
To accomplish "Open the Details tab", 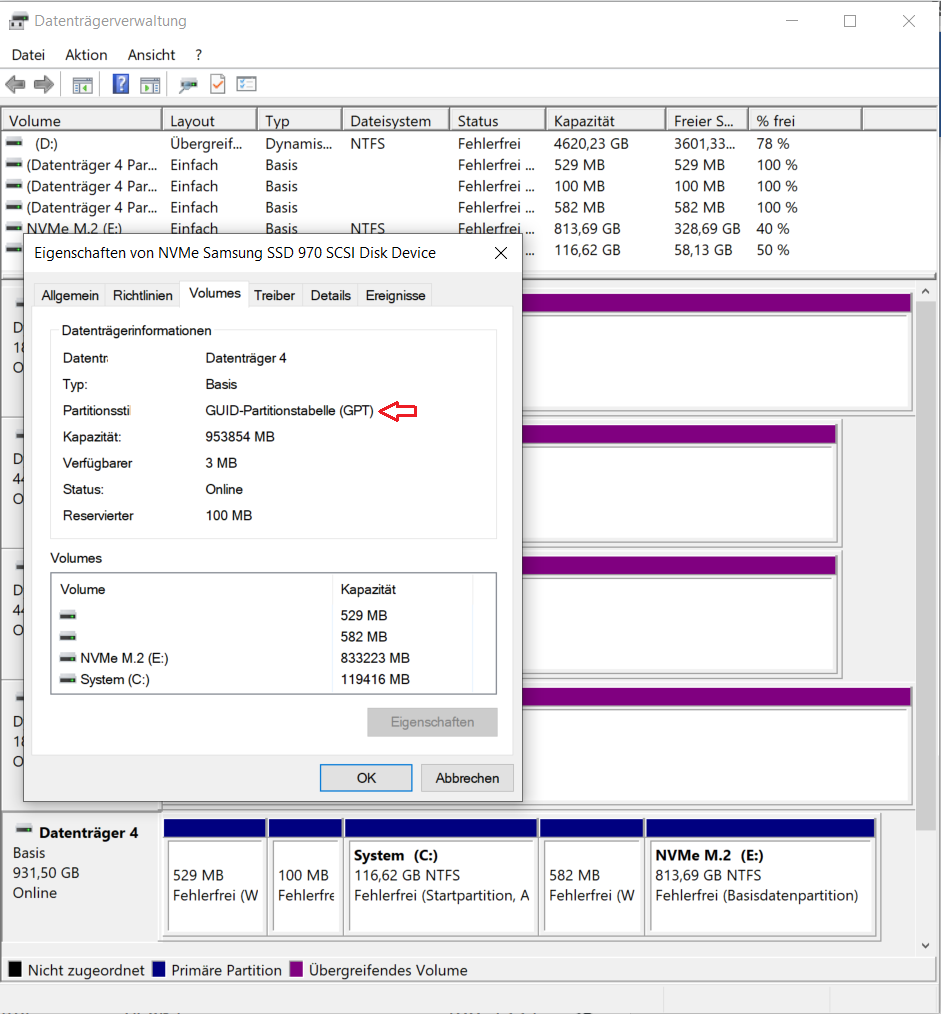I will click(x=330, y=296).
